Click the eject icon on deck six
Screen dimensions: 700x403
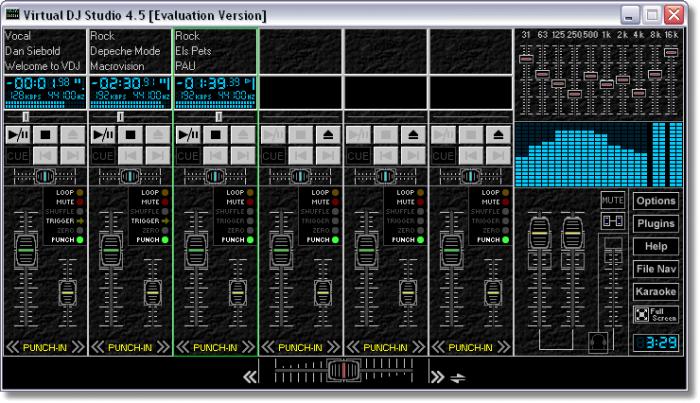498,133
